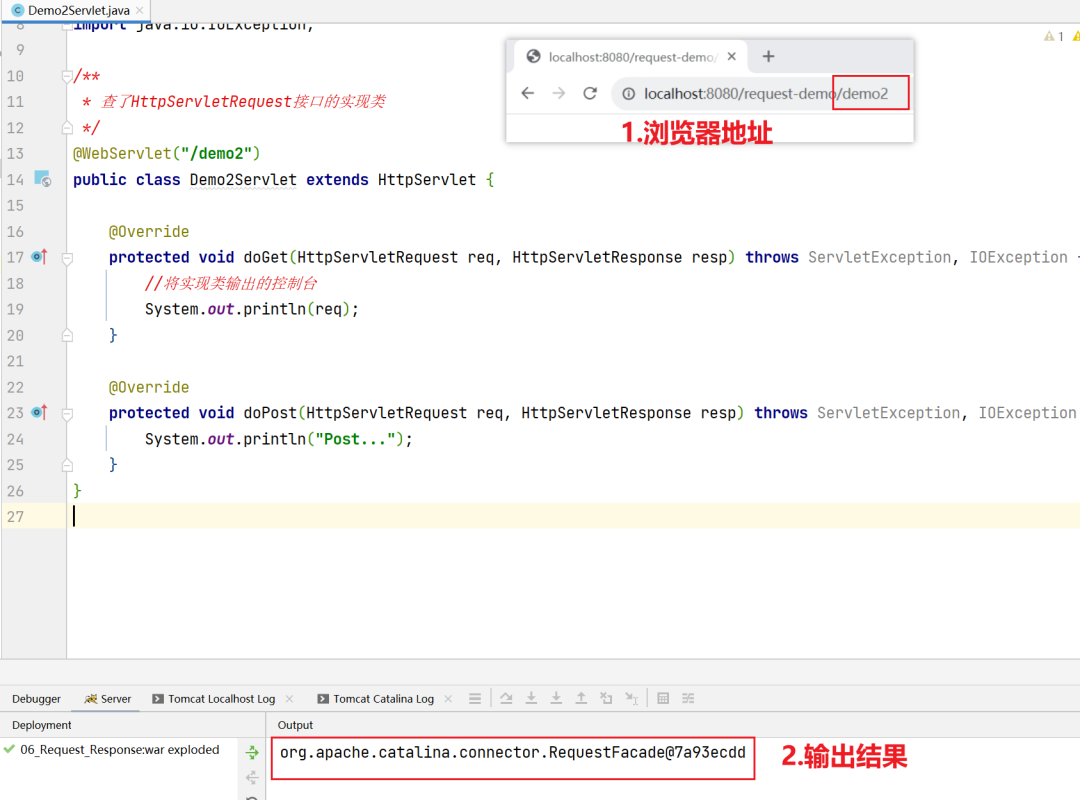Close the Tomcat Localhost Log tab

point(289,699)
